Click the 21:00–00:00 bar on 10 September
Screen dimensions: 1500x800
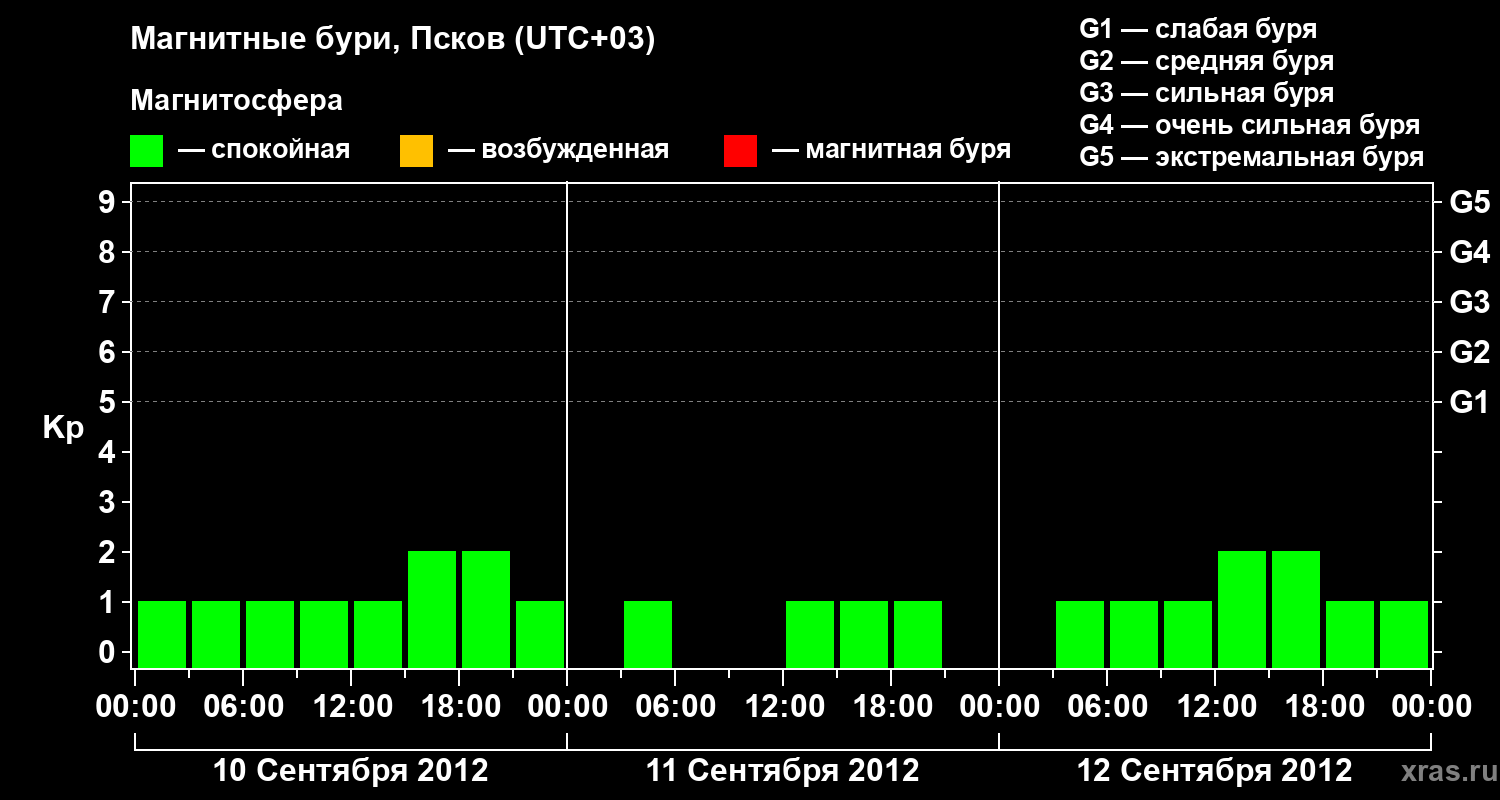click(x=540, y=634)
